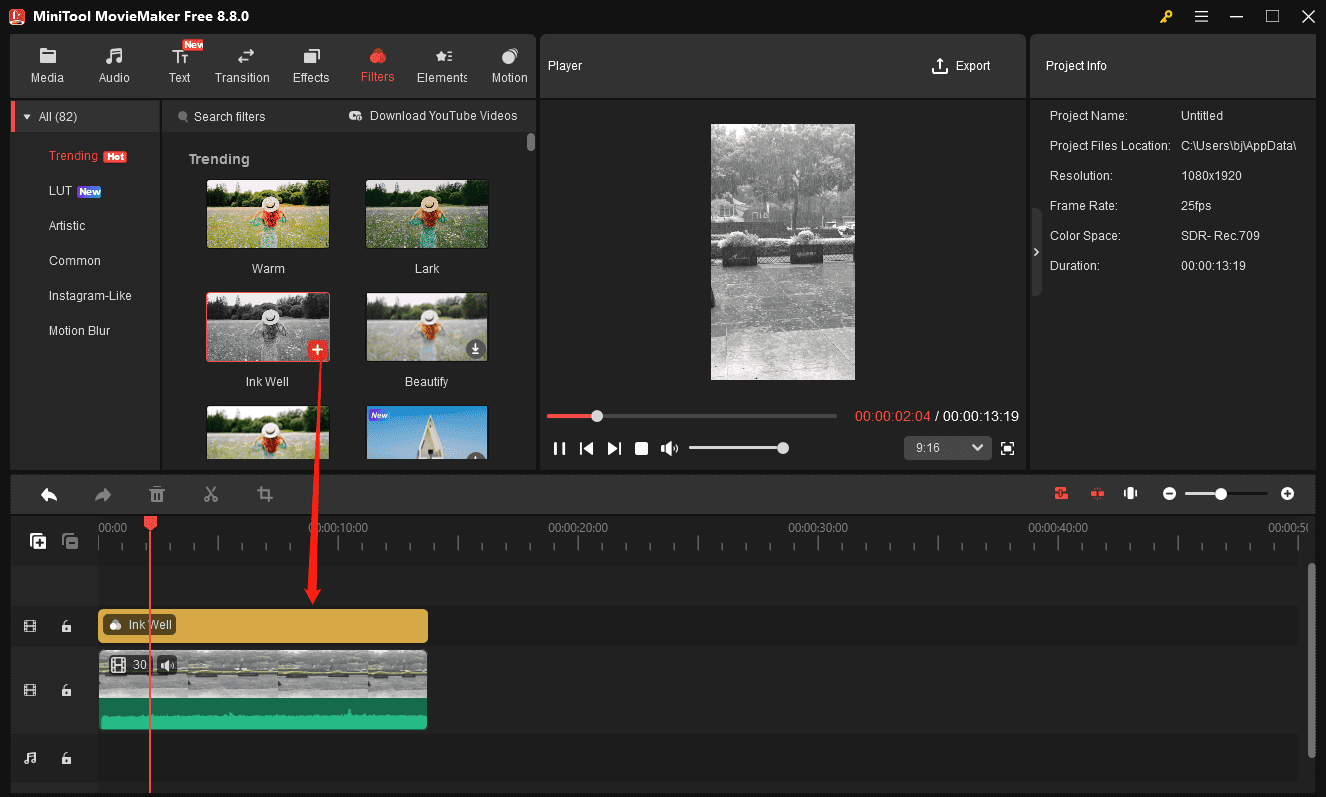1326x797 pixels.
Task: Click the Redo arrow
Action: (103, 494)
